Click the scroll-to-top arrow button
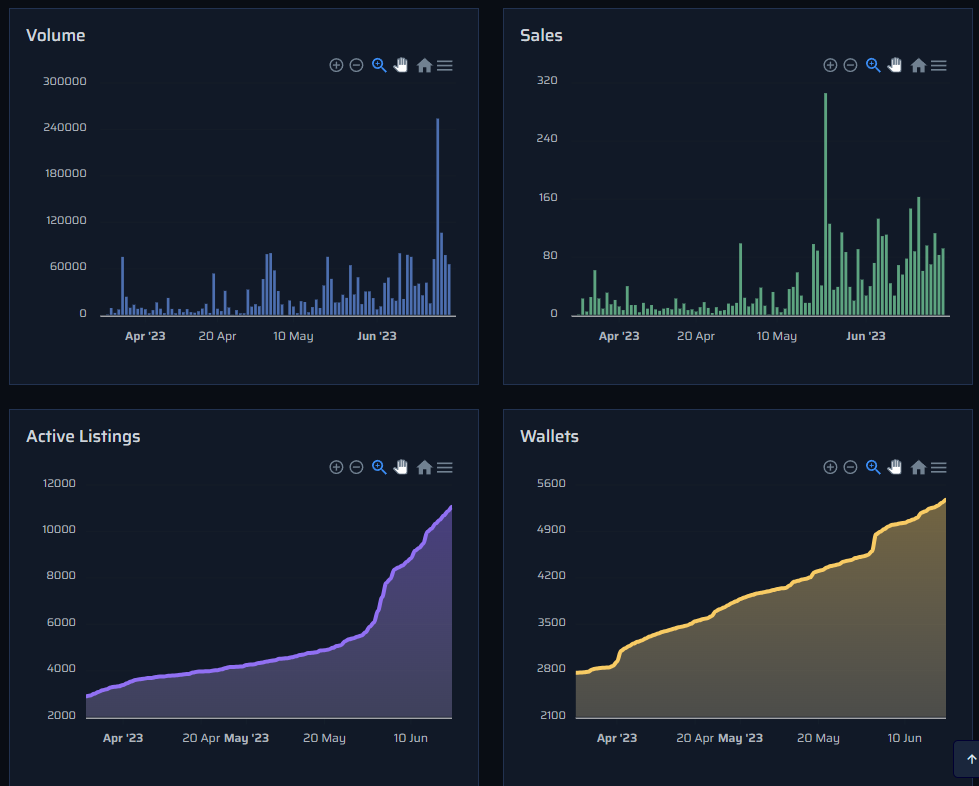The width and height of the screenshot is (979, 786). click(970, 759)
